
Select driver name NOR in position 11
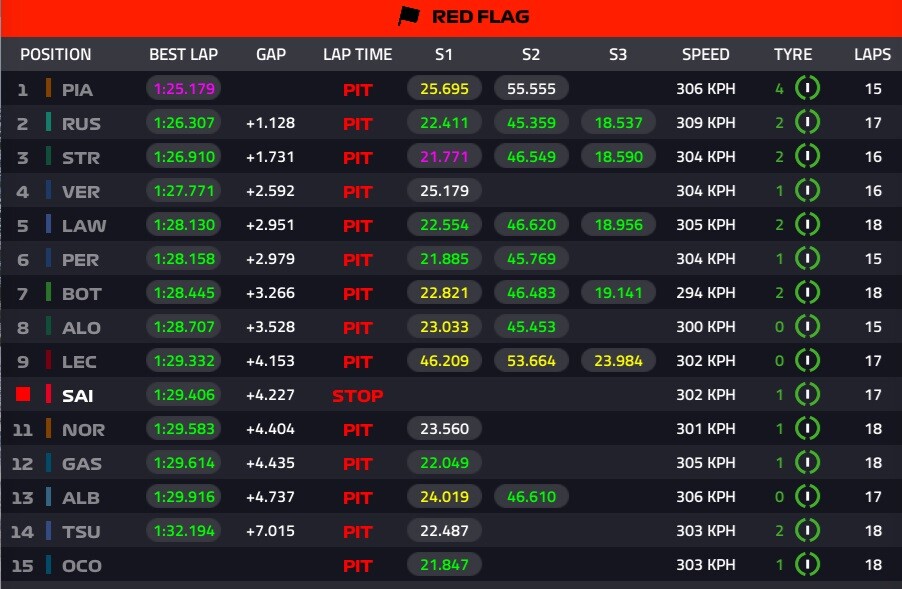tap(83, 429)
